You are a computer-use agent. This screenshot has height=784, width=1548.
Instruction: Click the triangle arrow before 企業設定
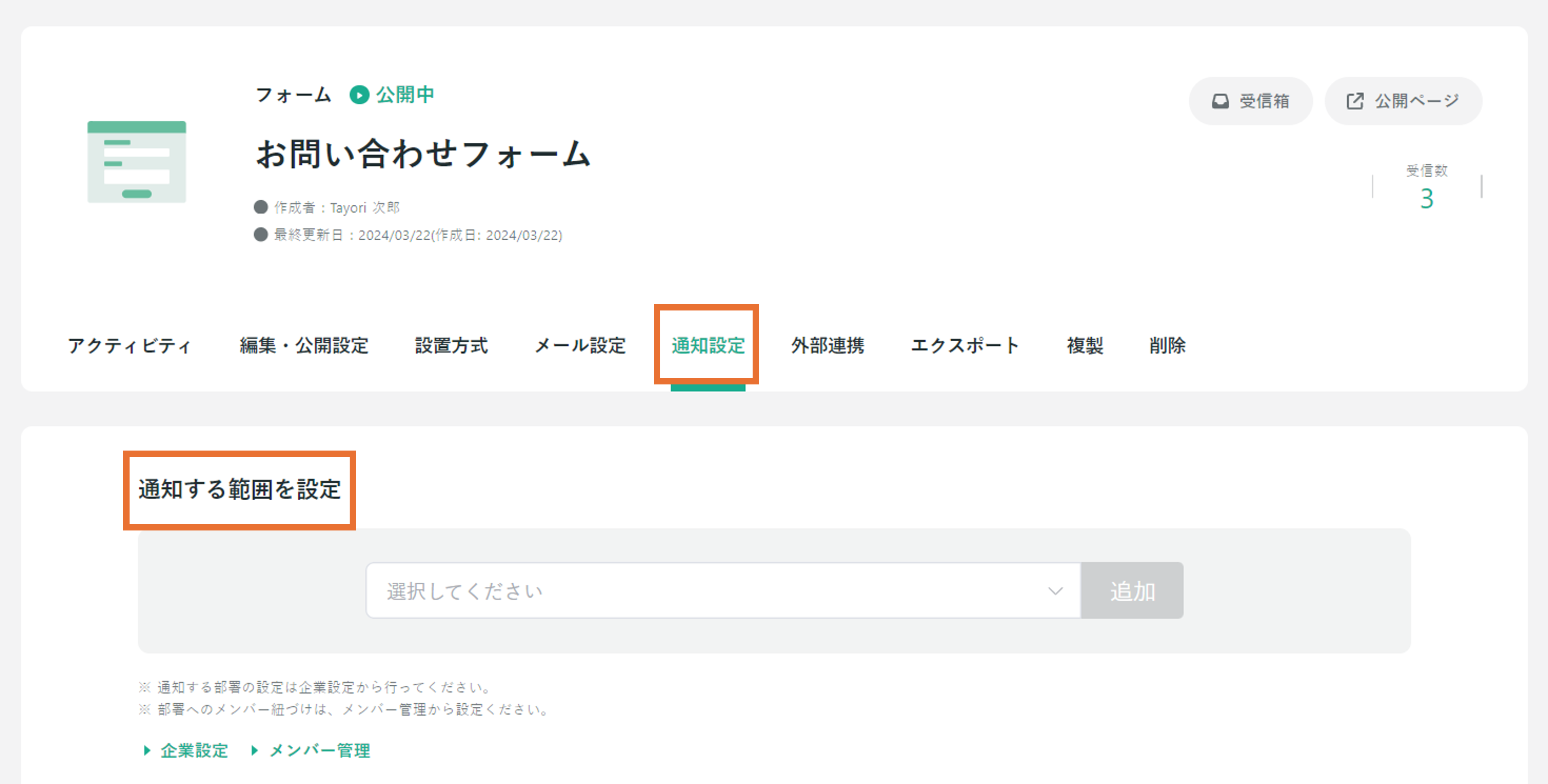147,750
